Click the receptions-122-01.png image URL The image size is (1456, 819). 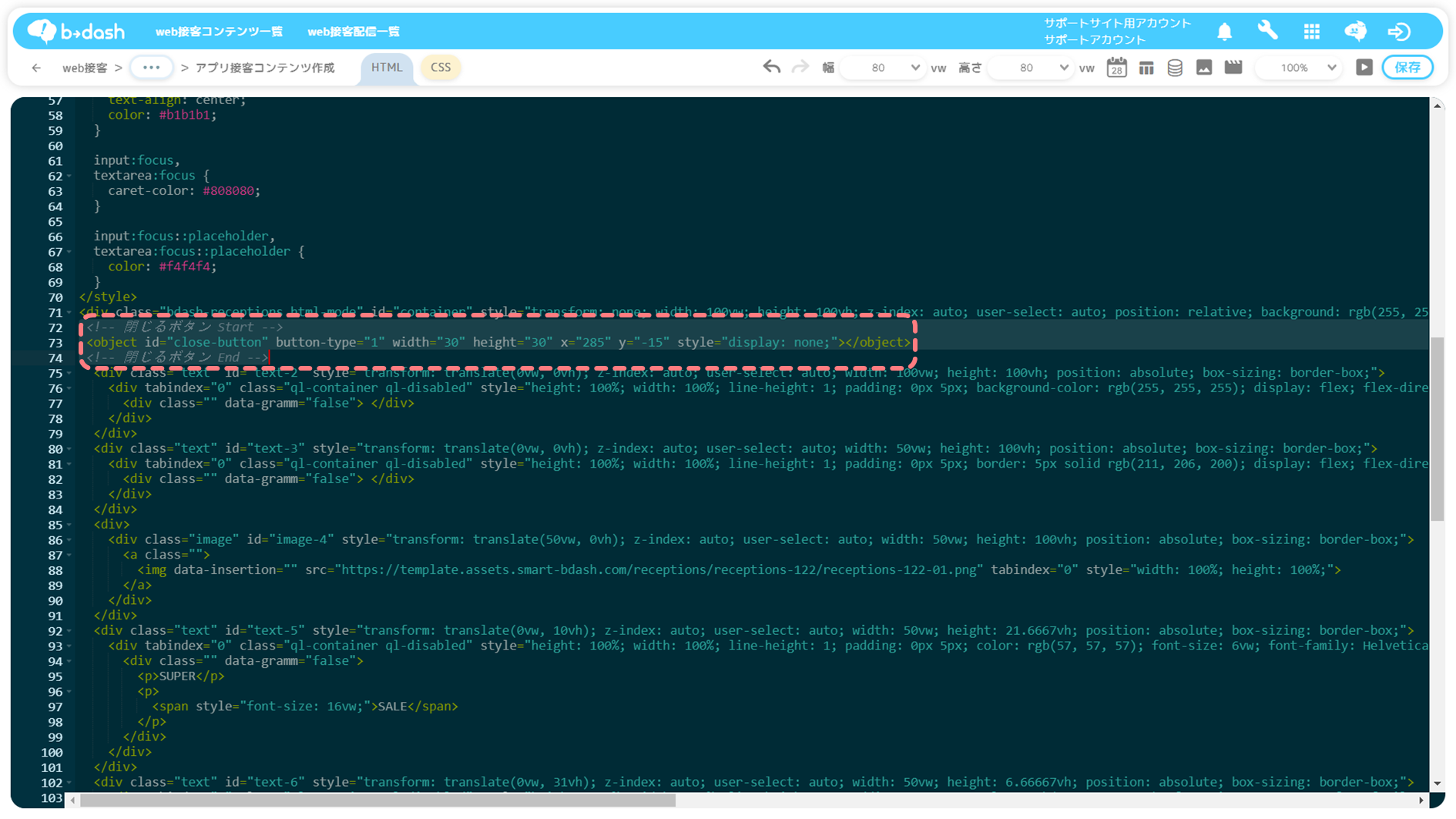pos(659,570)
